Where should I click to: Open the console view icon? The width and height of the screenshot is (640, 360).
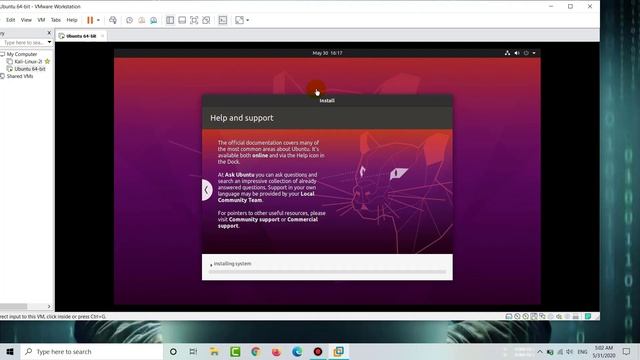pyautogui.click(x=223, y=20)
